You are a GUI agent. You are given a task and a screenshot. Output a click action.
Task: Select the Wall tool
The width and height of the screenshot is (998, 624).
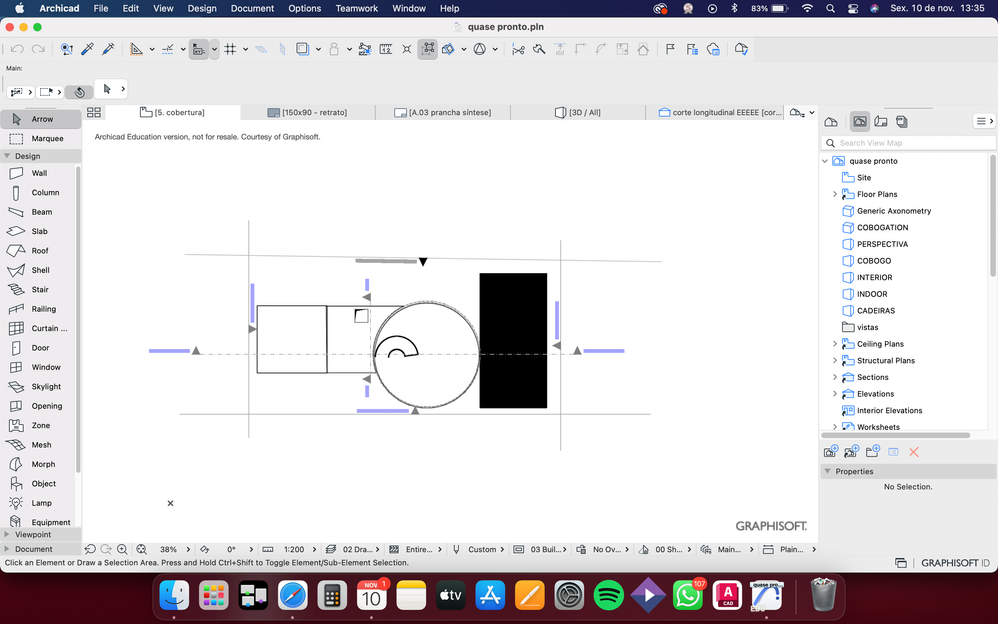pos(41,173)
